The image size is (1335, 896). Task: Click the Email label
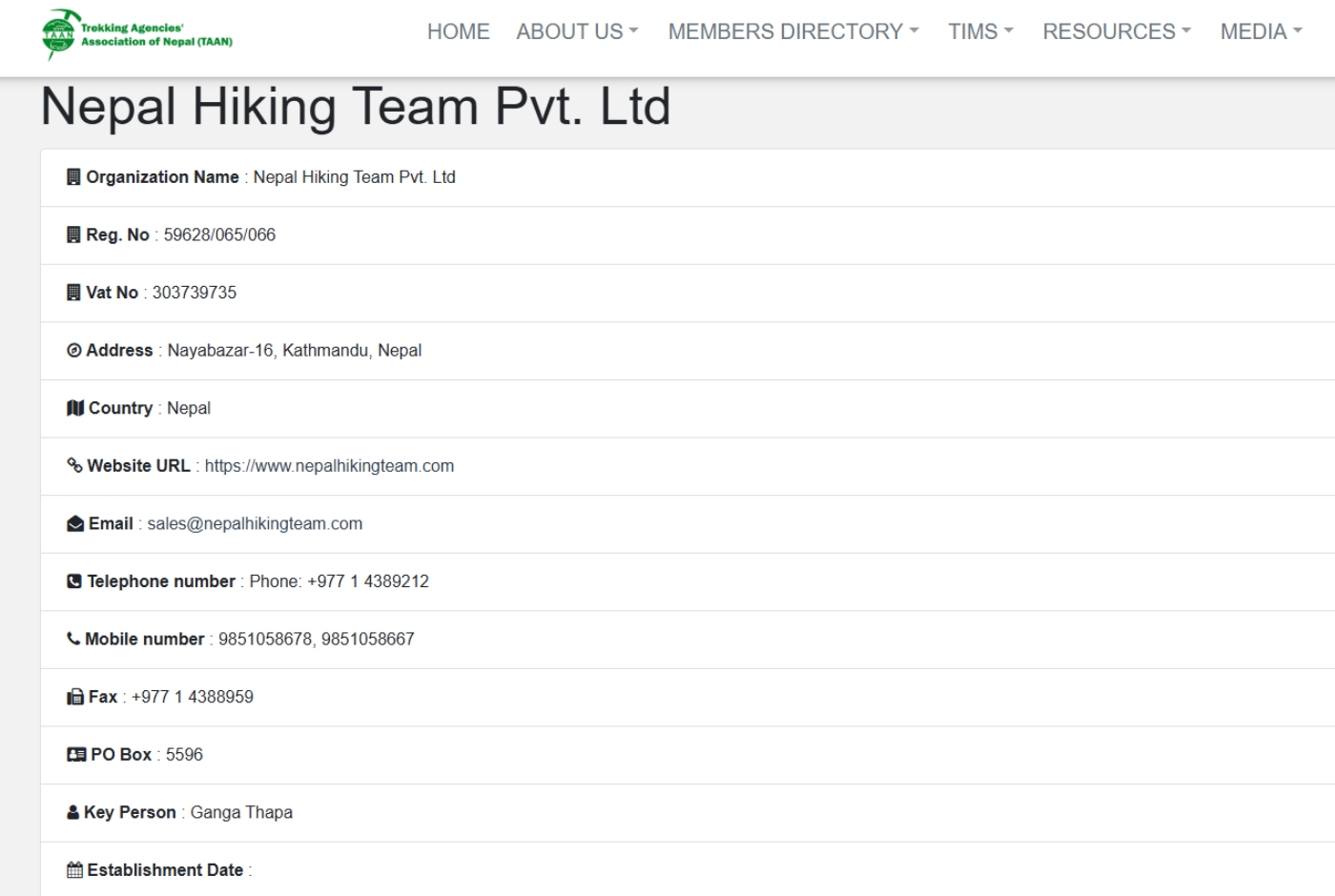click(111, 524)
